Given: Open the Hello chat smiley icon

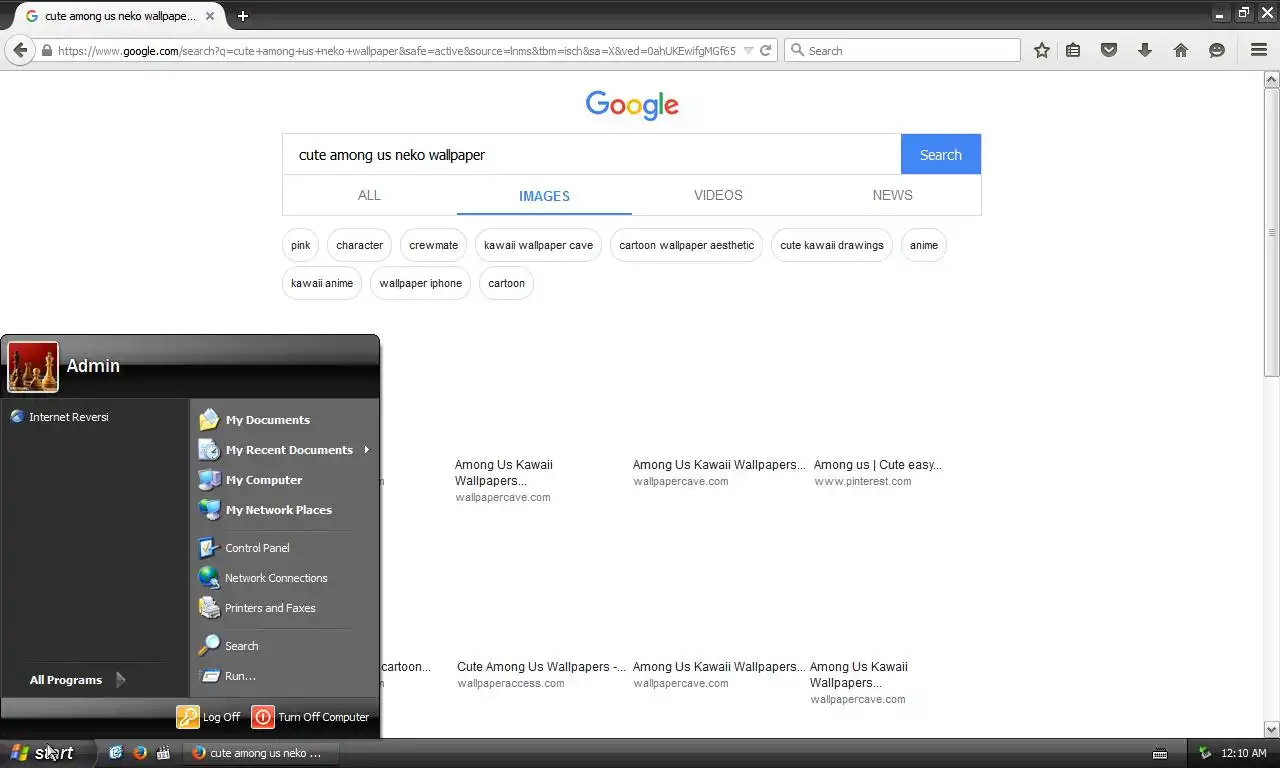Looking at the screenshot, I should pyautogui.click(x=1217, y=50).
